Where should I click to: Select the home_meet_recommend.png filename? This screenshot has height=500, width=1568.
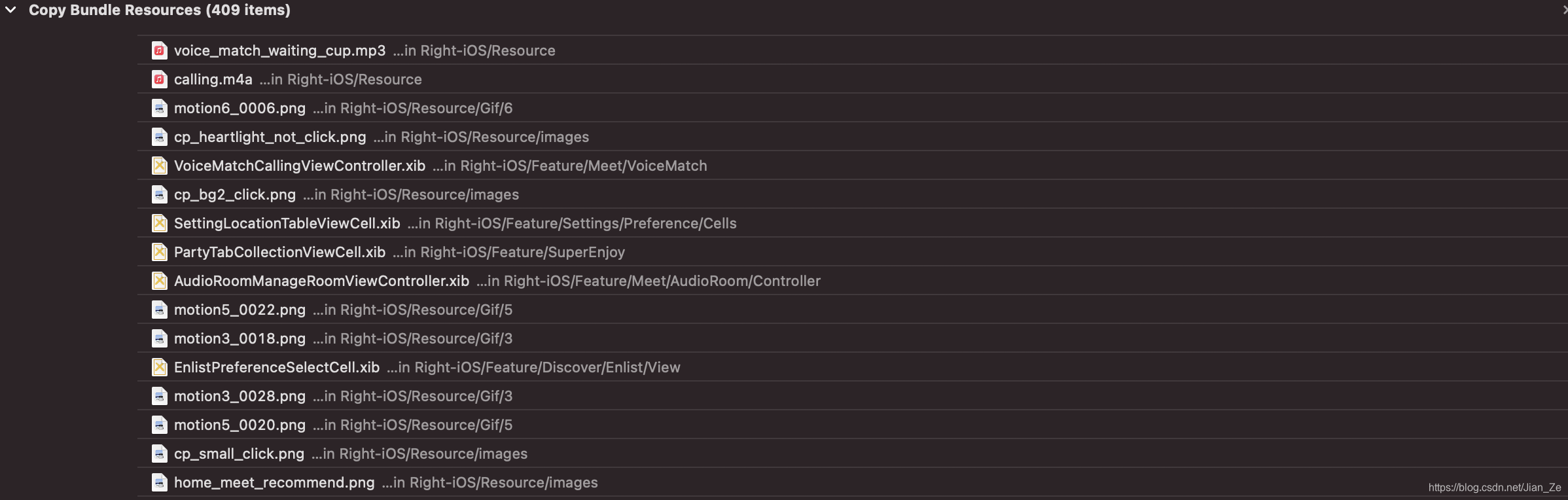[x=275, y=483]
